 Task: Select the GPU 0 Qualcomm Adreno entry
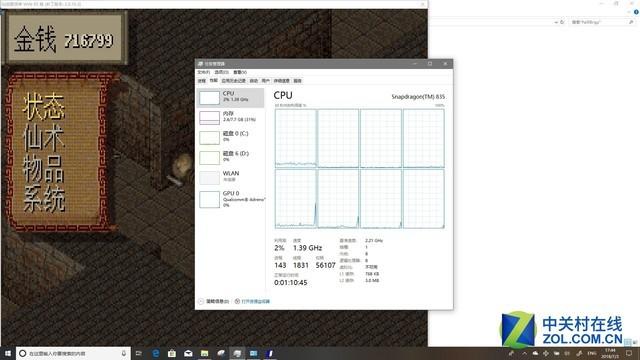coord(231,199)
